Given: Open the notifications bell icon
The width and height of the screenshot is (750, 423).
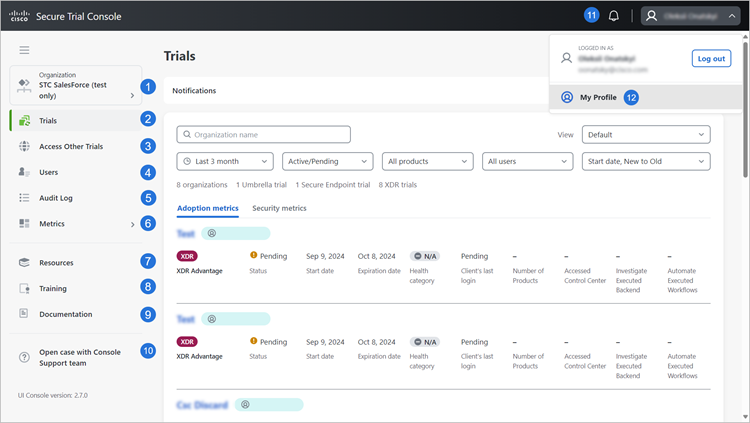Looking at the screenshot, I should 614,16.
